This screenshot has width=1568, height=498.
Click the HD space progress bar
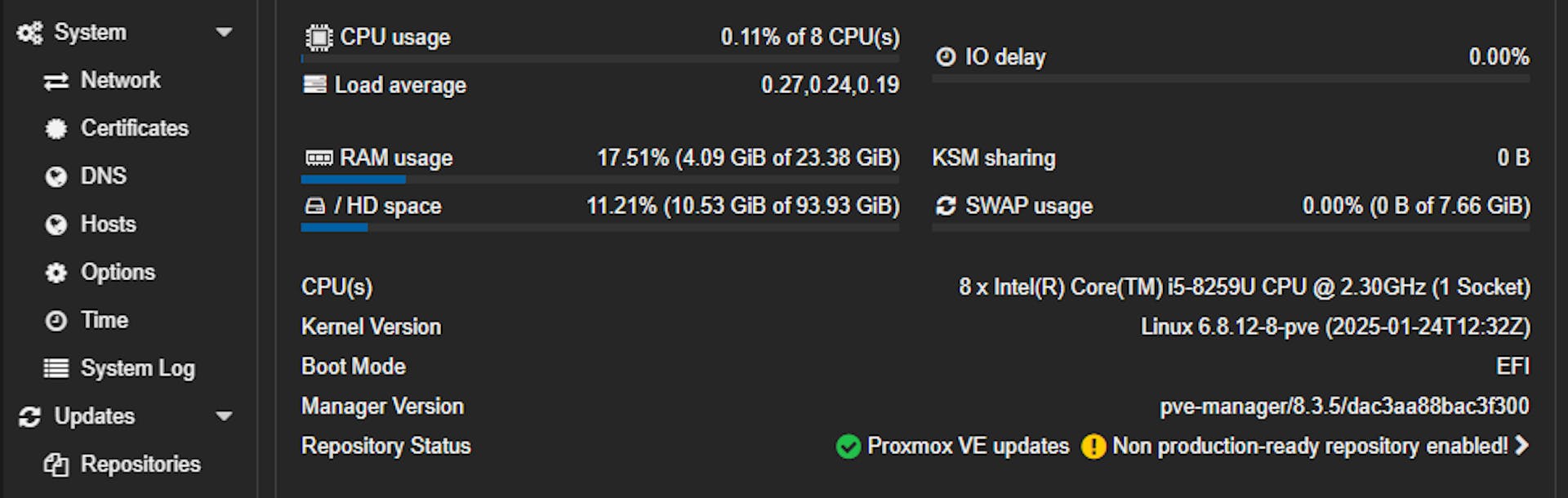click(599, 228)
